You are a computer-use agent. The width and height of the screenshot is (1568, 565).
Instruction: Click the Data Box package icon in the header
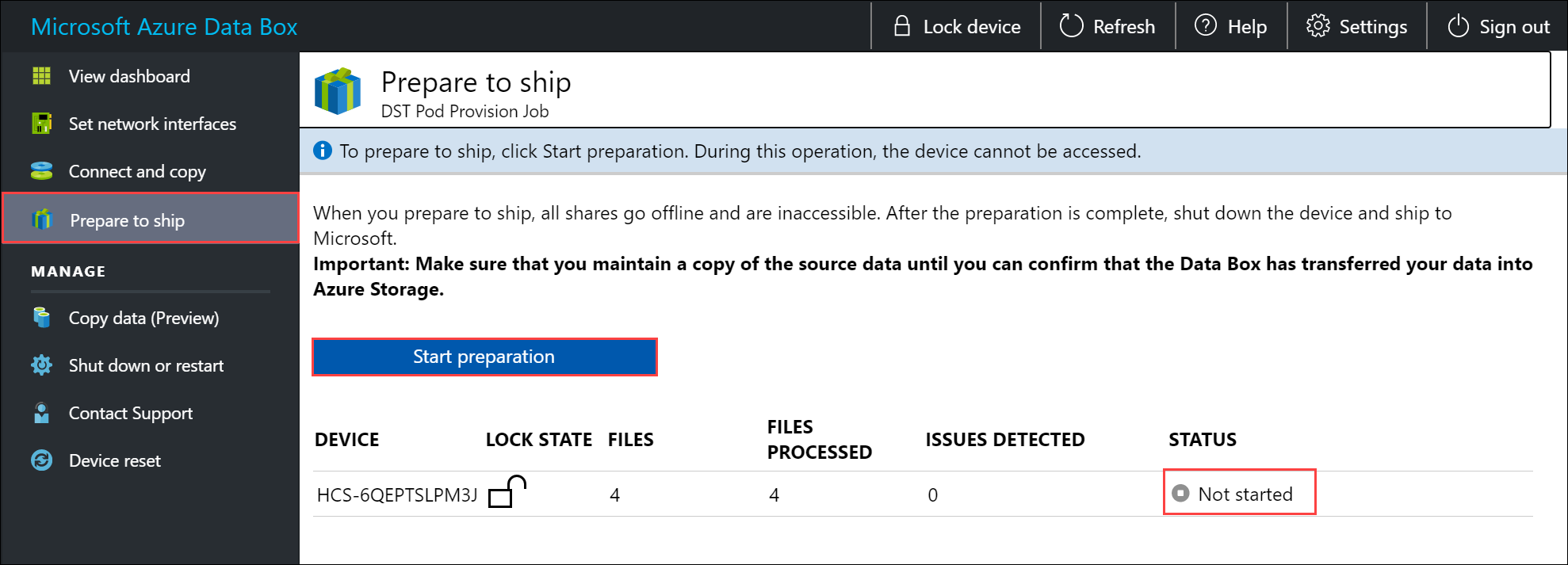338,89
